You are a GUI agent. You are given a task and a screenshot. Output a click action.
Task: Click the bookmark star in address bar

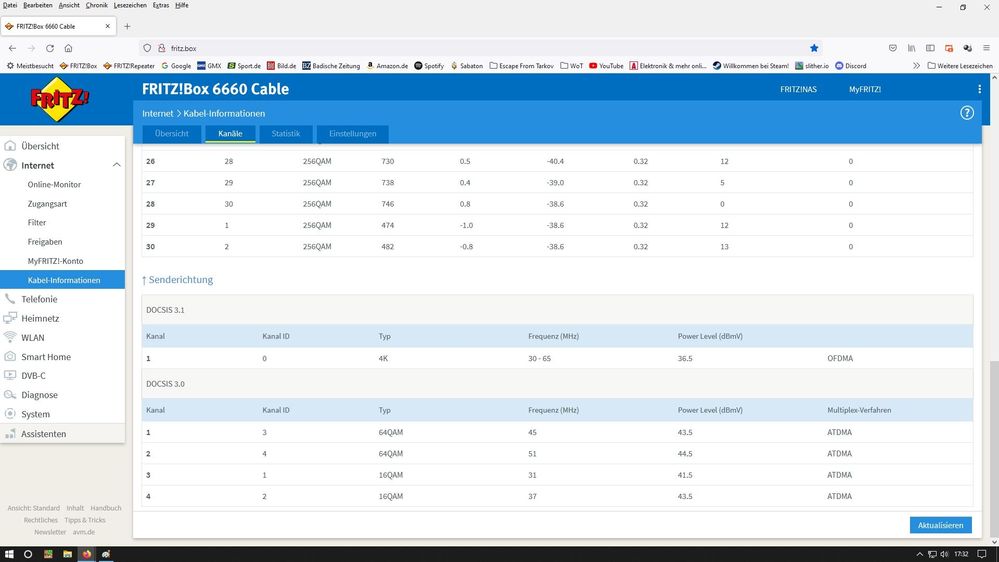[x=814, y=48]
